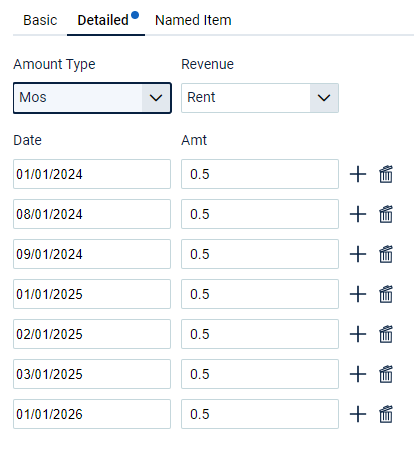
Task: Delete the 09/01/2024 row
Action: [386, 254]
